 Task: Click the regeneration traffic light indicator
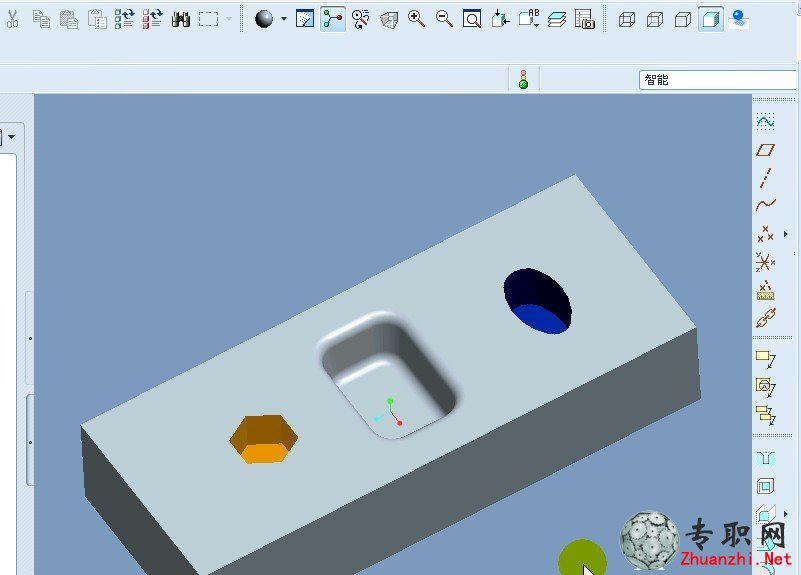click(x=523, y=80)
